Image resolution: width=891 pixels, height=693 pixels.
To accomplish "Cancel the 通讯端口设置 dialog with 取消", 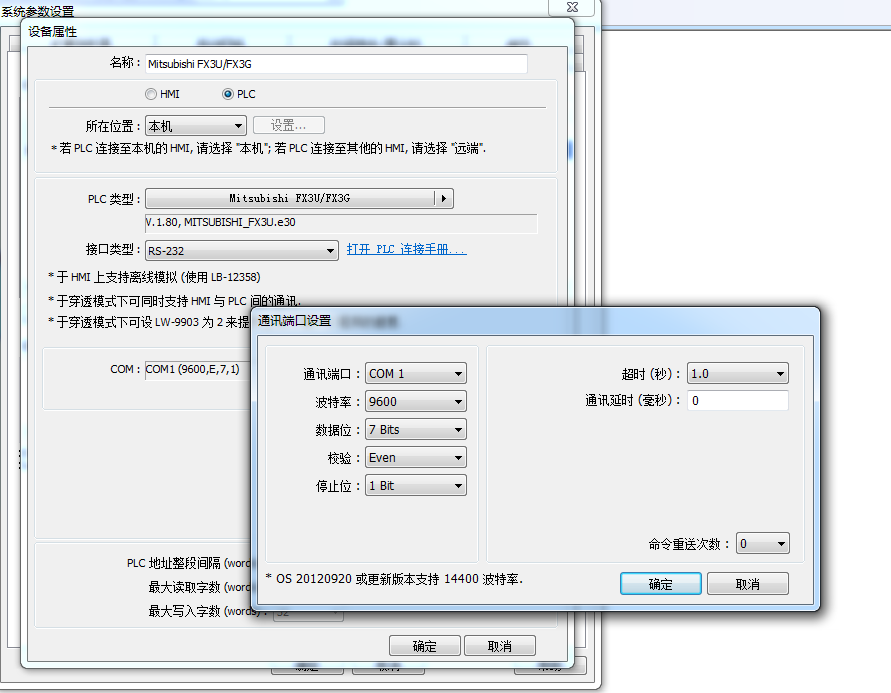I will pyautogui.click(x=747, y=584).
